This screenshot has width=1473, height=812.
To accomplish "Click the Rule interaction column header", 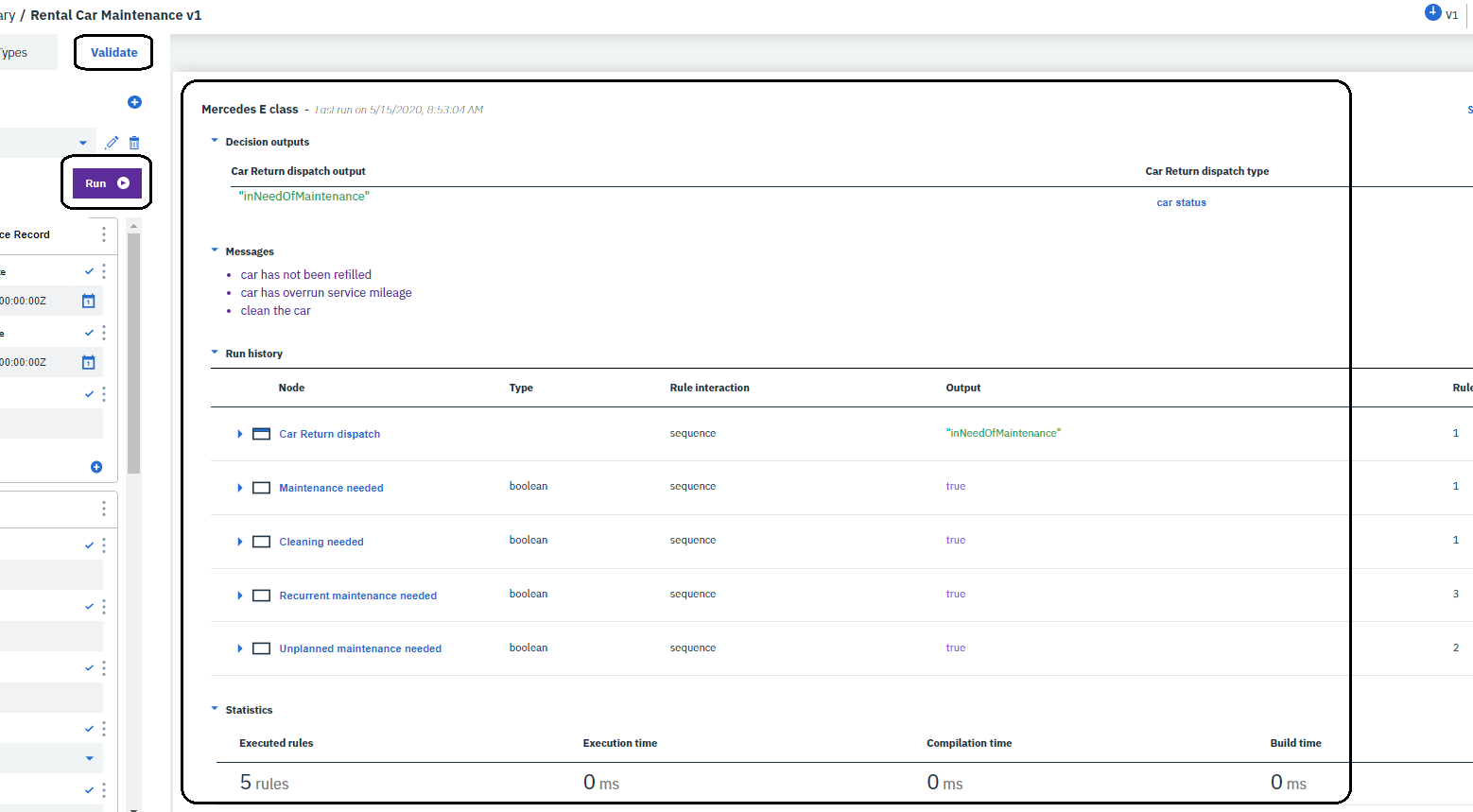I will pyautogui.click(x=709, y=388).
